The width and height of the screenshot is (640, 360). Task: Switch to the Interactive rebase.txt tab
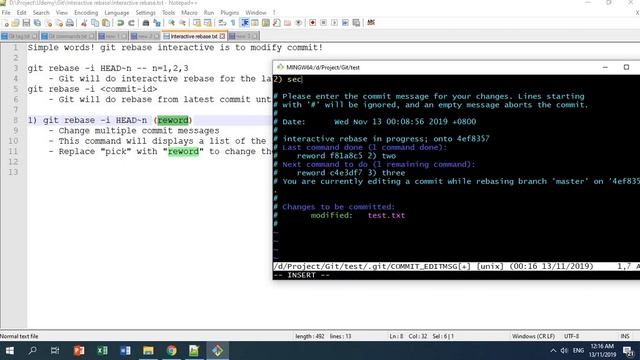click(x=193, y=36)
